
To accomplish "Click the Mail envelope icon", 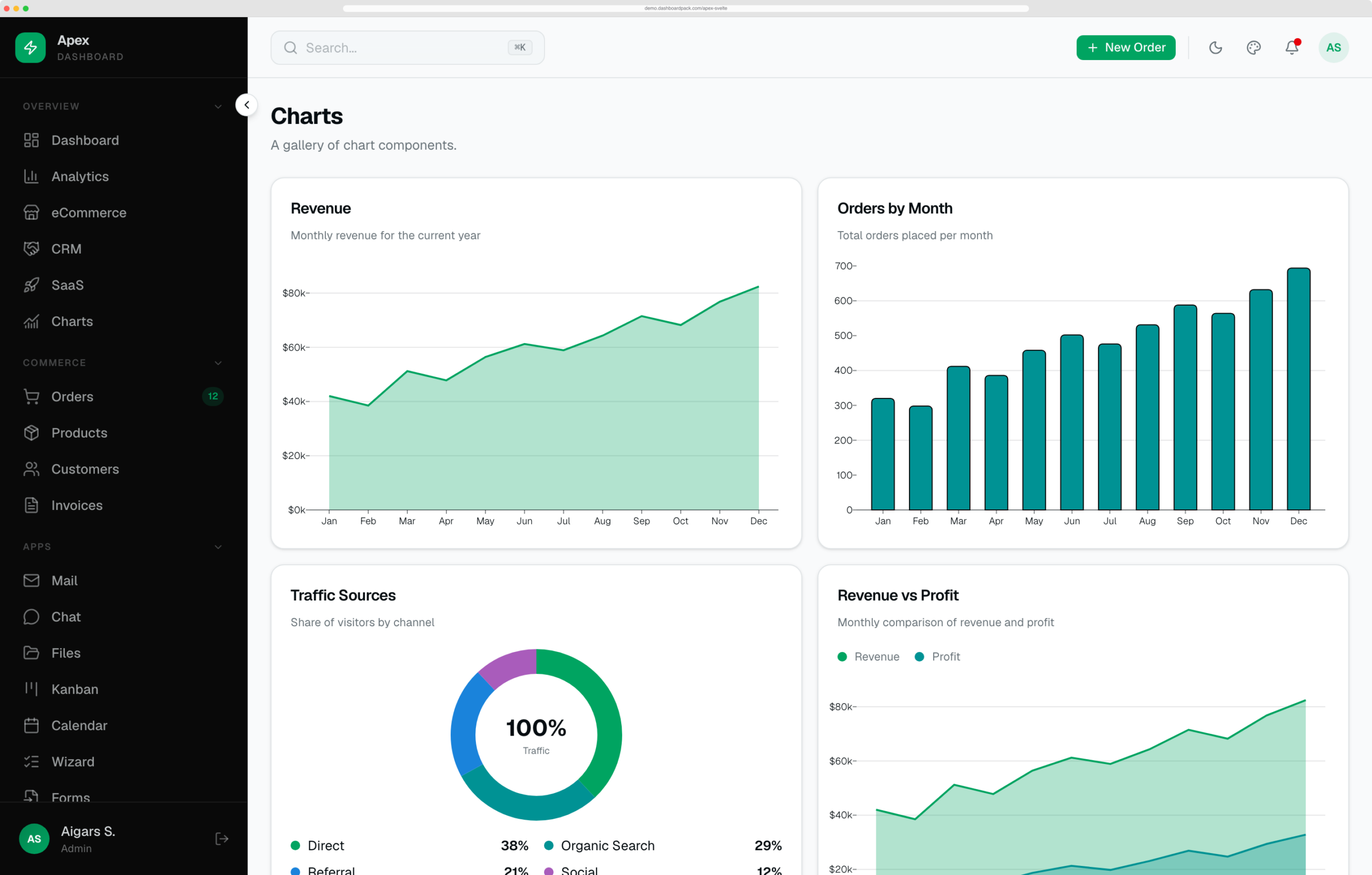I will pyautogui.click(x=31, y=580).
